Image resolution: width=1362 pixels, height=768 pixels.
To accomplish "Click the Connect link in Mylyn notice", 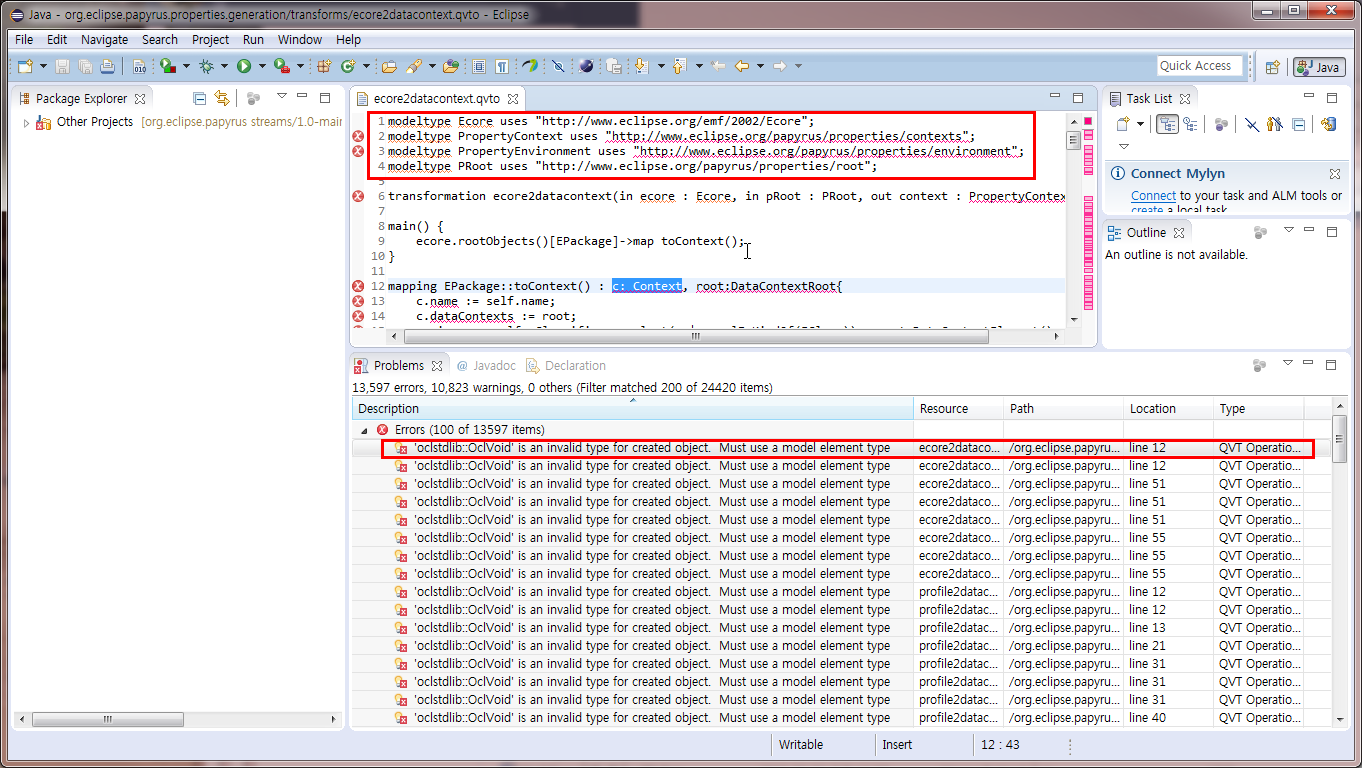I will (1153, 196).
